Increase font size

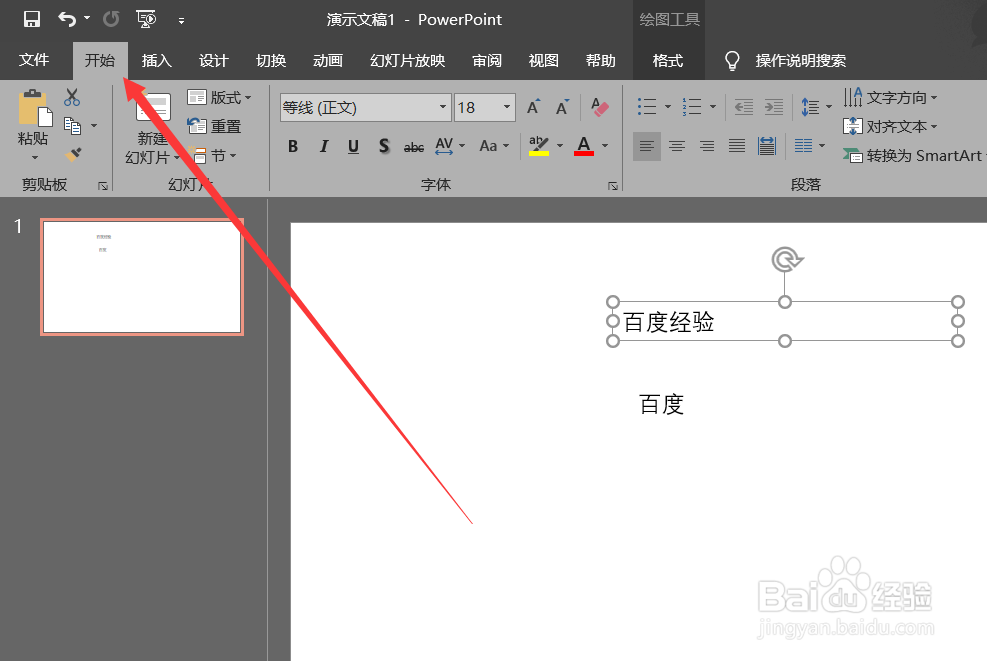click(x=534, y=107)
